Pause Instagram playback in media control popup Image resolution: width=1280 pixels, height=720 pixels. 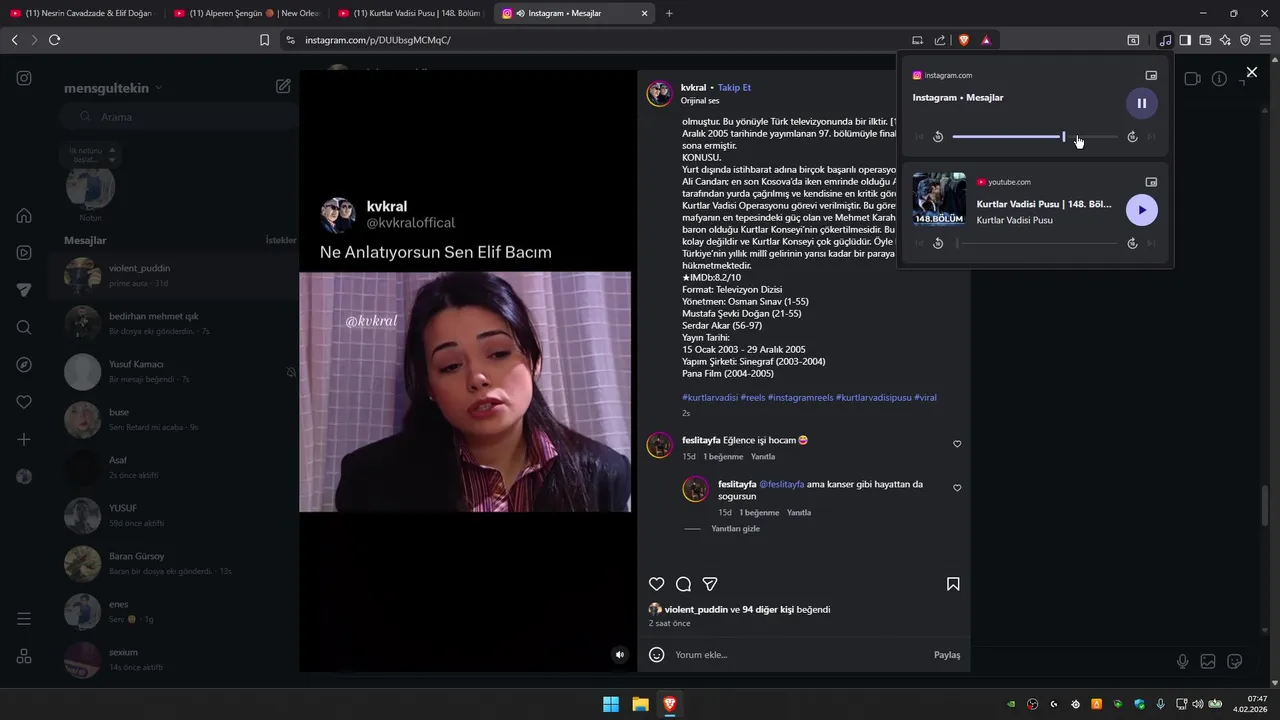[x=1142, y=103]
